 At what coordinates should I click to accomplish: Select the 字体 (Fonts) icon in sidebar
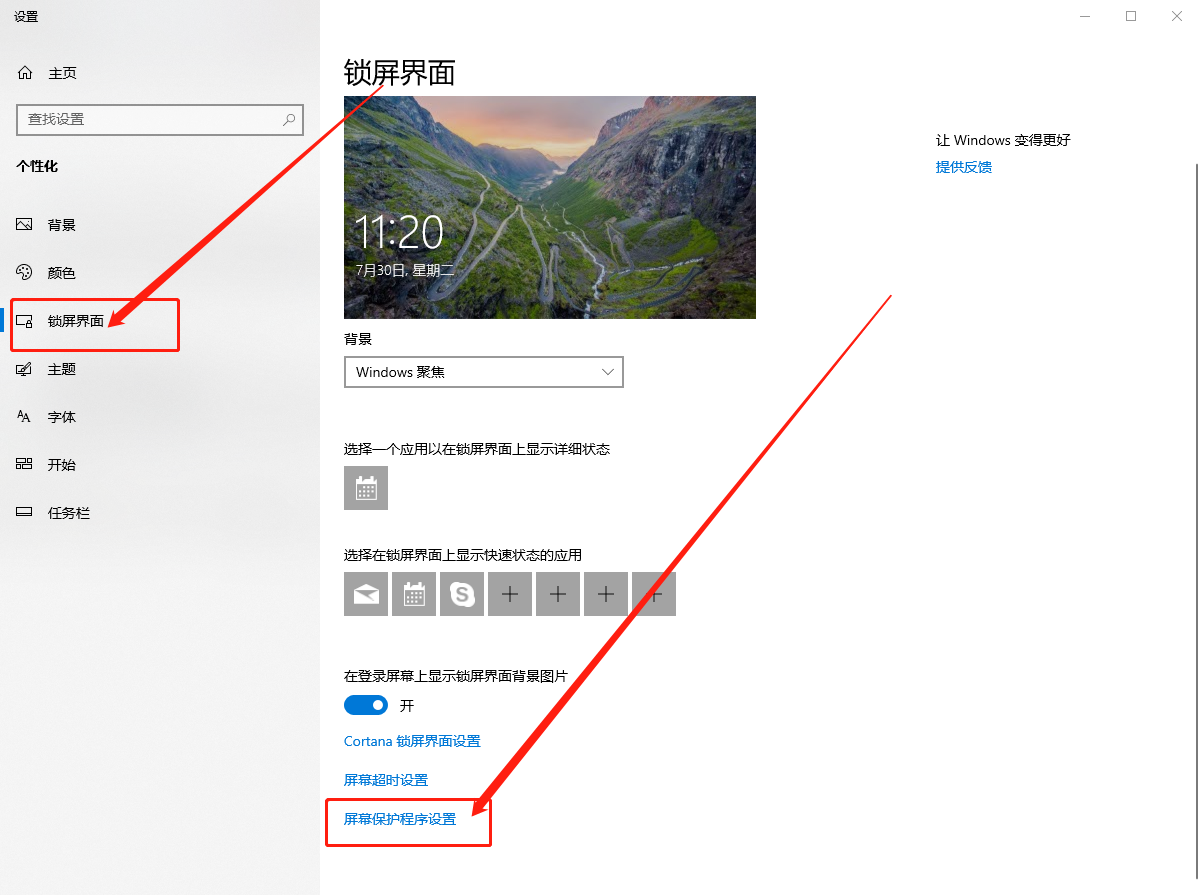tap(24, 416)
